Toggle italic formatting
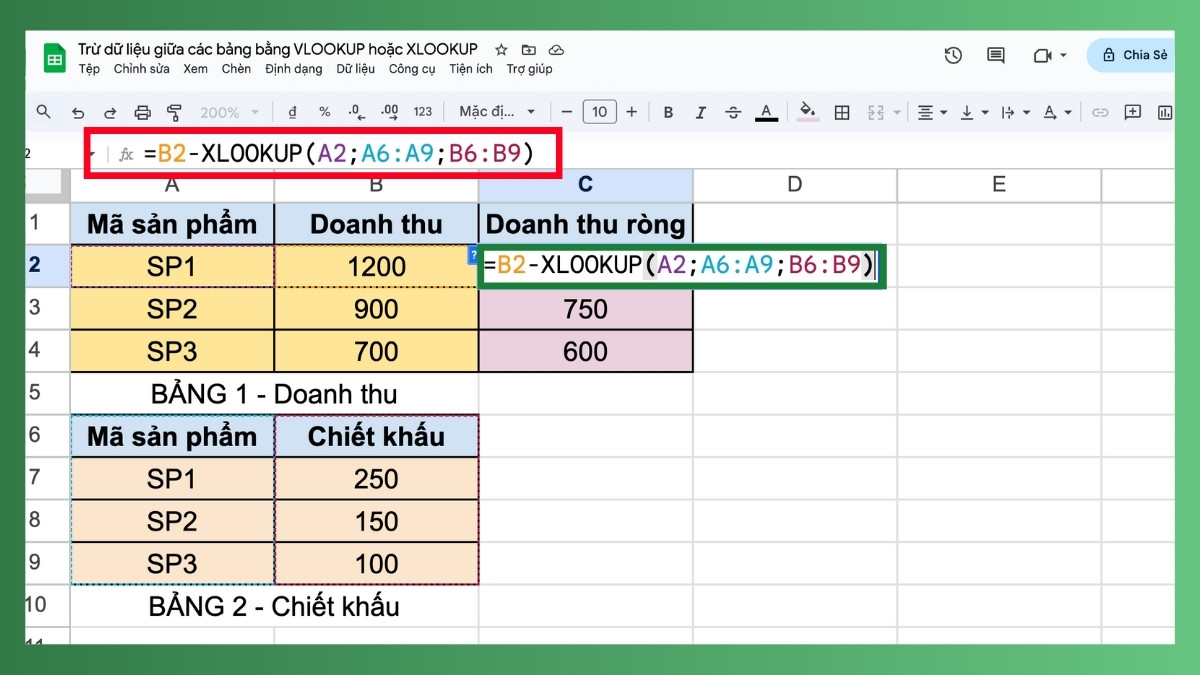This screenshot has width=1200, height=675. [x=703, y=112]
